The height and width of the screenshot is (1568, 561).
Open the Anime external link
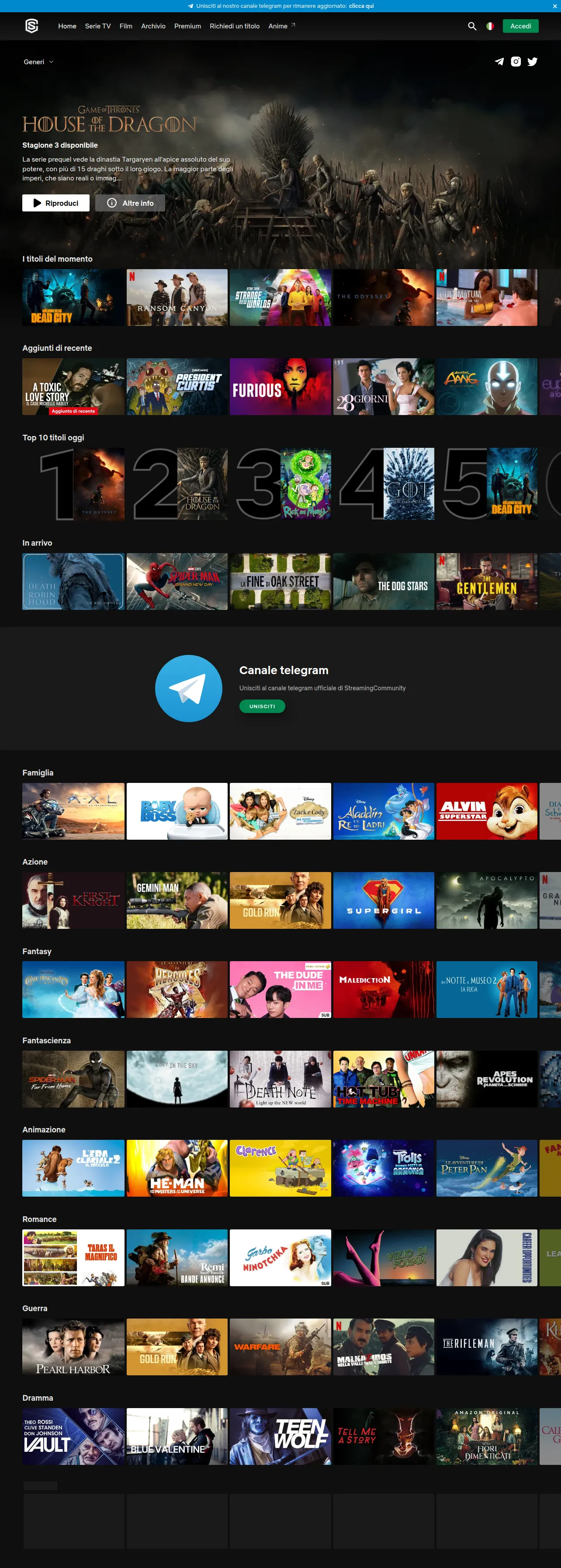coord(282,26)
